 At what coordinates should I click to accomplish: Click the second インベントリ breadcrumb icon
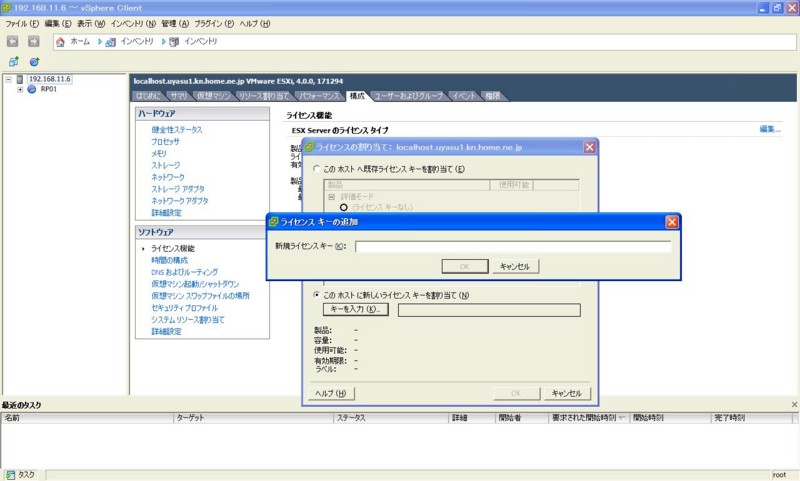point(174,42)
